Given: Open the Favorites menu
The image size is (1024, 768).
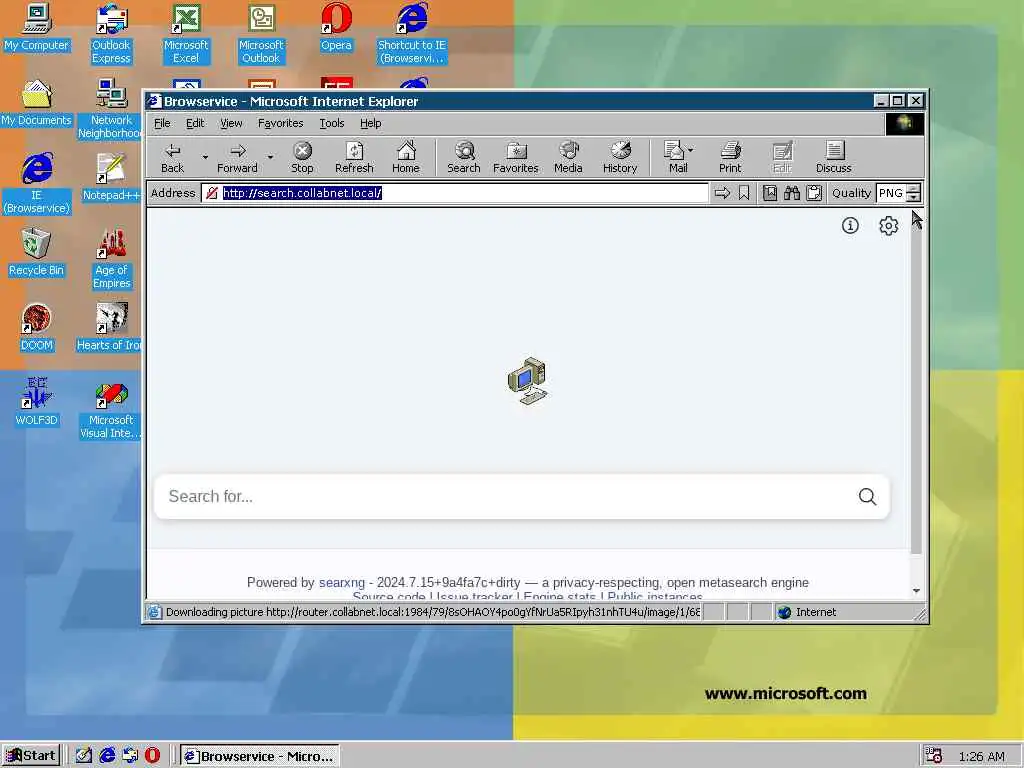Looking at the screenshot, I should (280, 123).
